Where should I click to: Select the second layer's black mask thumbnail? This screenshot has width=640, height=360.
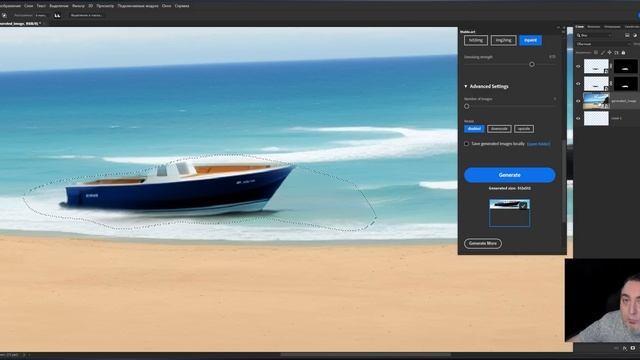point(625,84)
